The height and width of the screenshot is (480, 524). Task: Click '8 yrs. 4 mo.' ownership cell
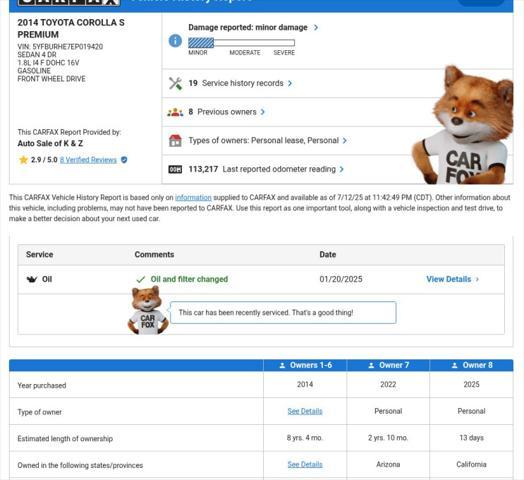(x=305, y=438)
